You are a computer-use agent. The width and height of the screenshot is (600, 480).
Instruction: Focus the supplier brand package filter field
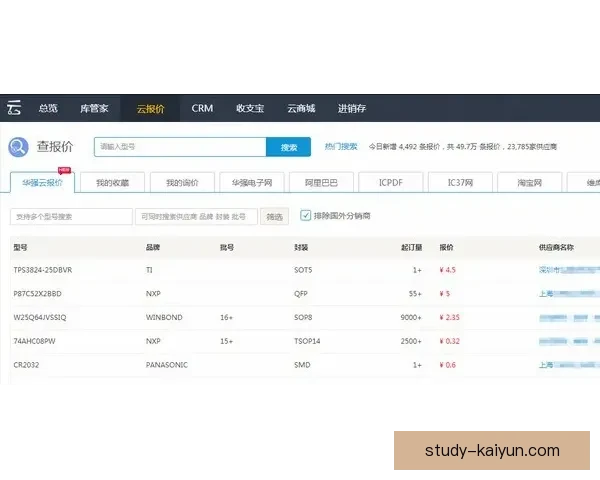click(x=196, y=217)
